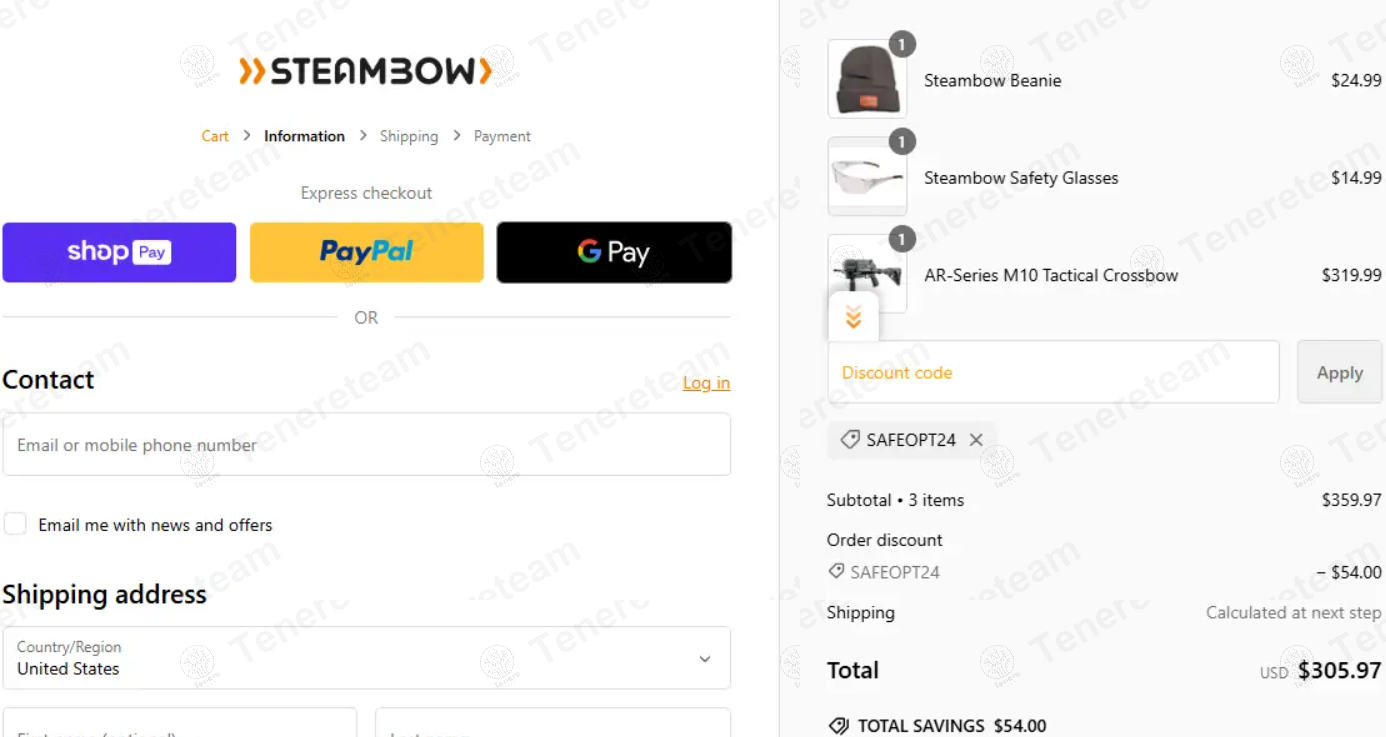The width and height of the screenshot is (1386, 737).
Task: Go back to Cart in breadcrumb
Action: (215, 136)
